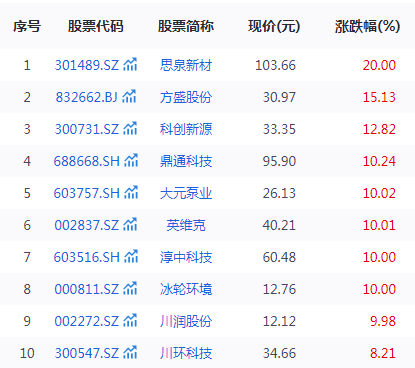
Task: Open chart icon beside 000811.SZ
Action: point(130,288)
